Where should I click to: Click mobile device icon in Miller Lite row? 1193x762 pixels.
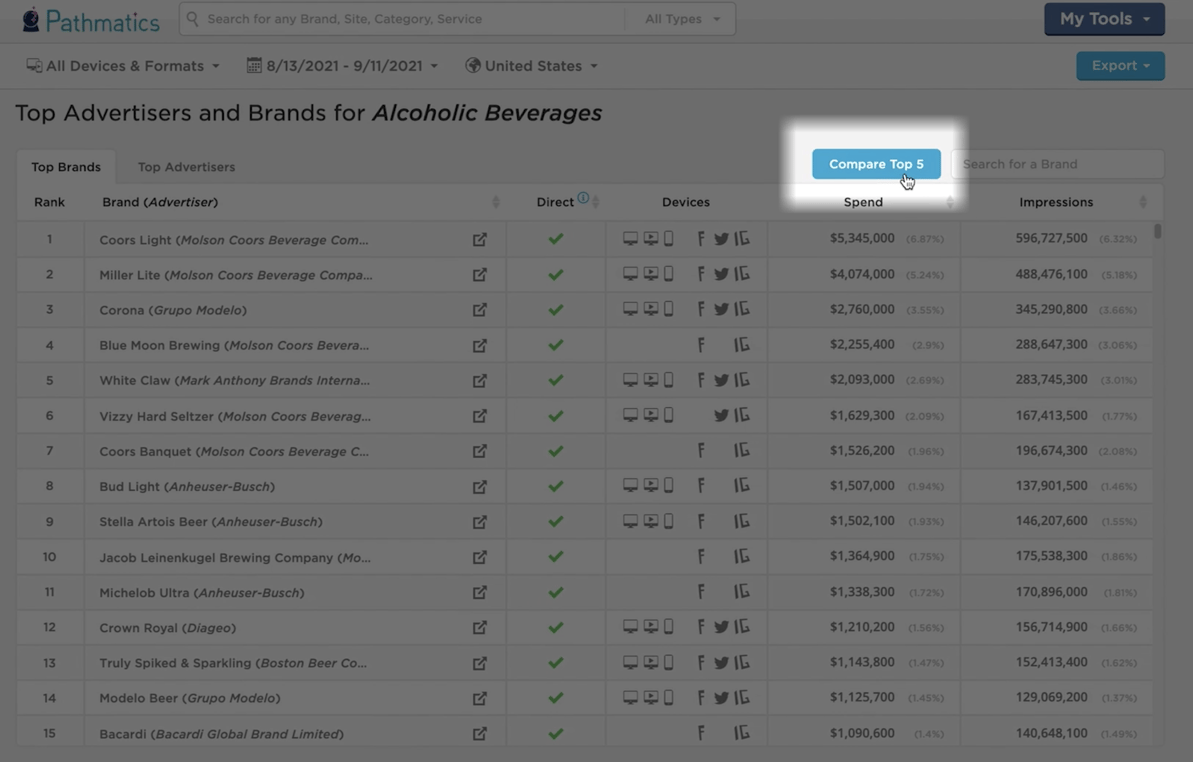point(669,274)
